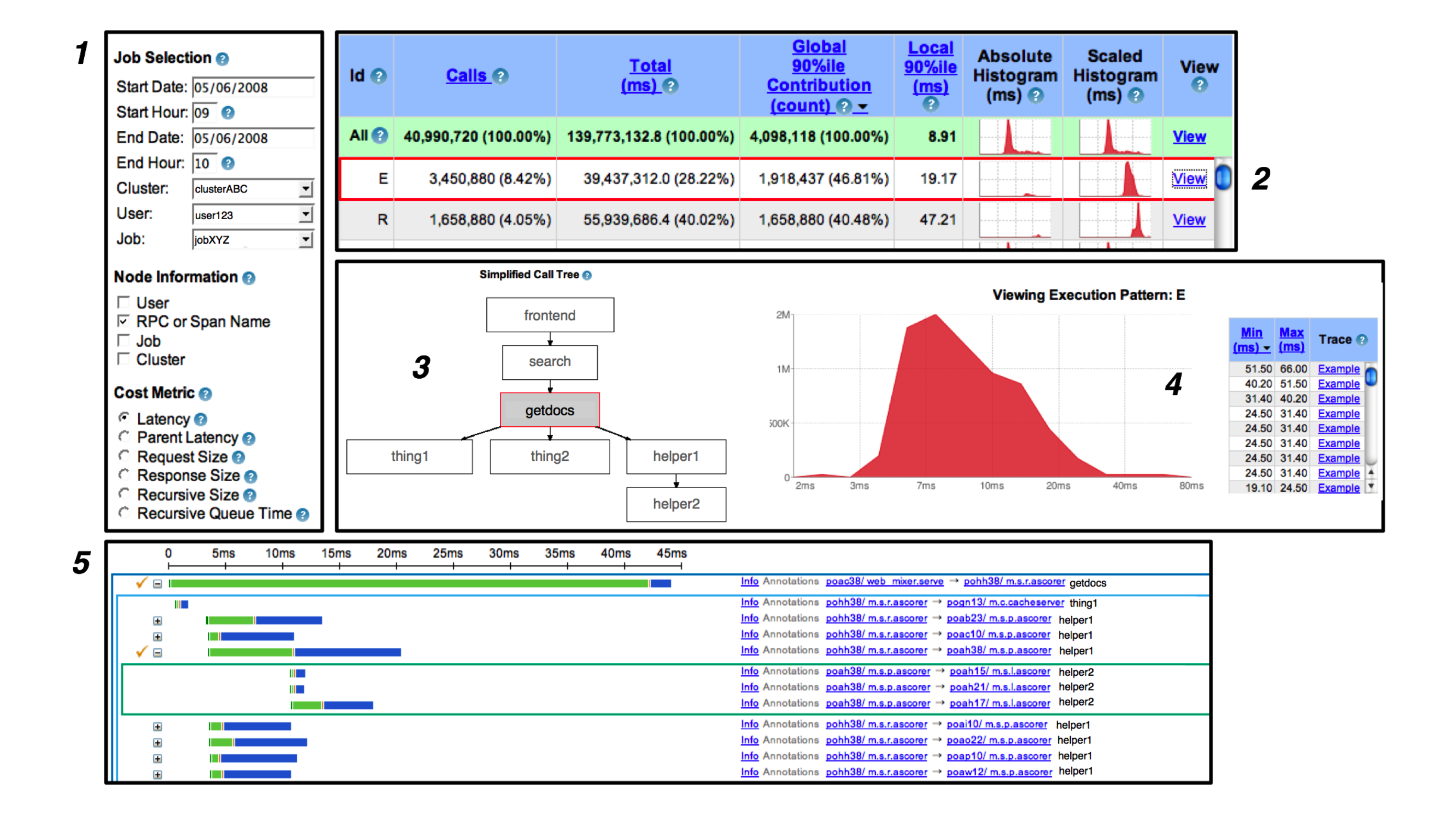
Task: Click scrollbar thumb of trace examples list
Action: click(x=1371, y=376)
